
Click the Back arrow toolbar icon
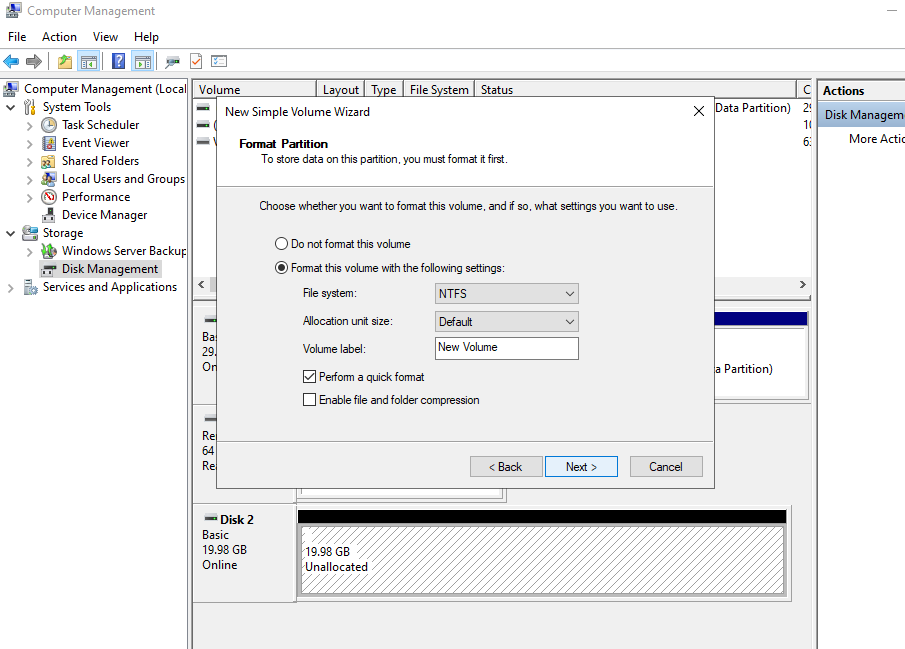11,61
